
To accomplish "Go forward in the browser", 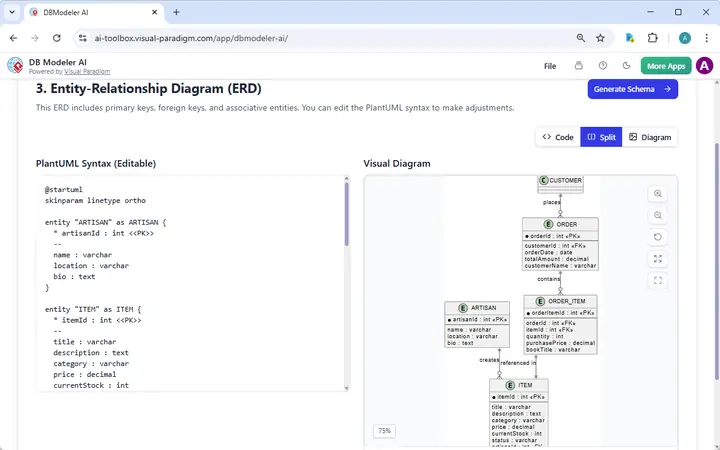I will point(35,38).
